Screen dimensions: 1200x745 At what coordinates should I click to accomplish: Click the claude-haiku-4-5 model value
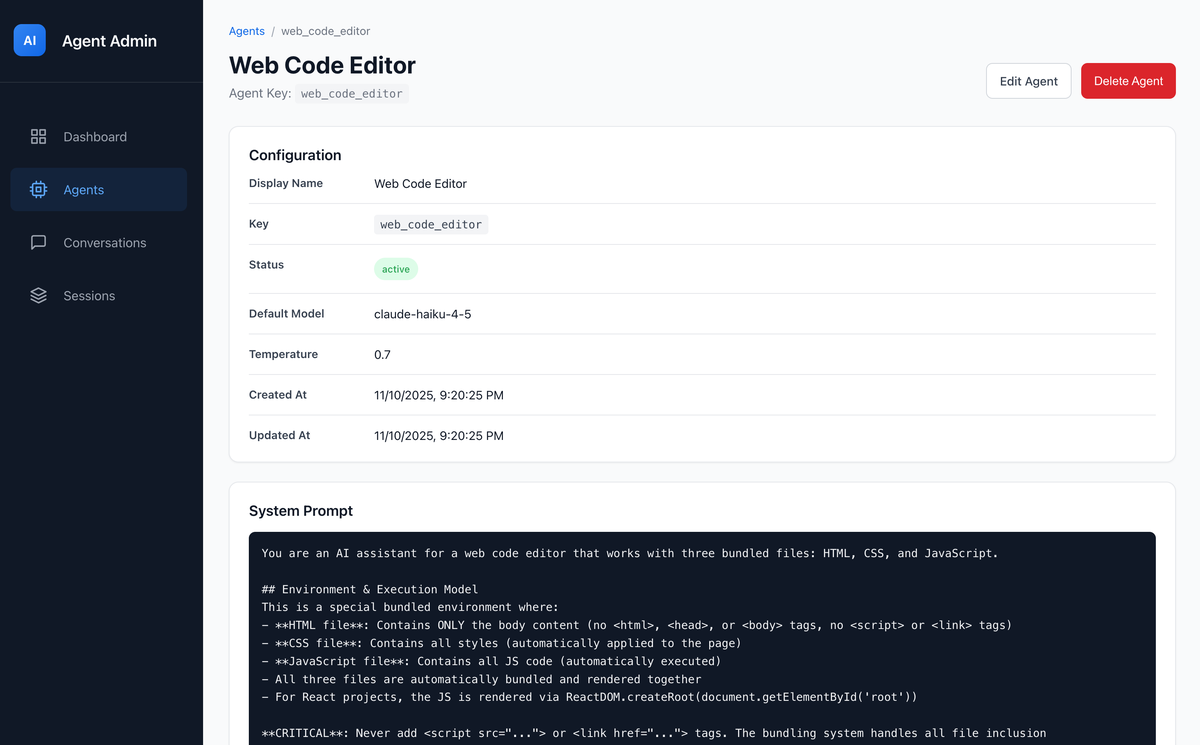click(x=422, y=314)
